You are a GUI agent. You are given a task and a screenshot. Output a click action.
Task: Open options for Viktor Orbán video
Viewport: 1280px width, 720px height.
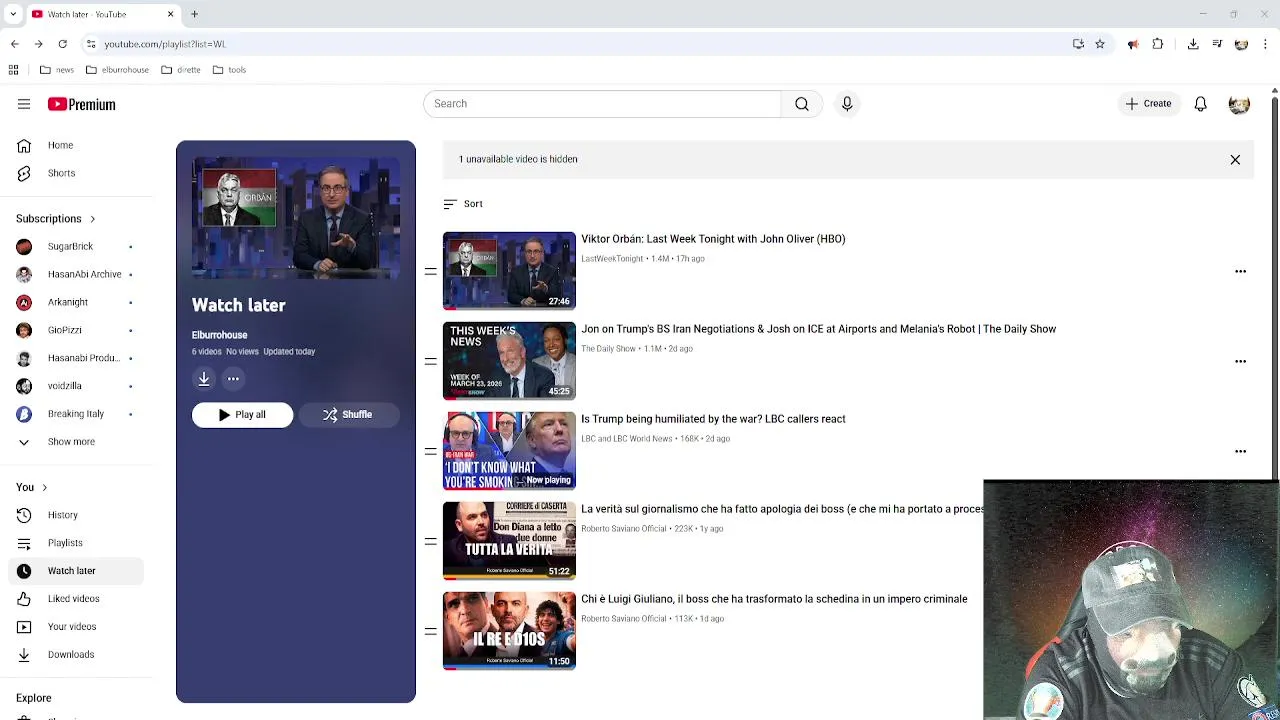(1240, 271)
